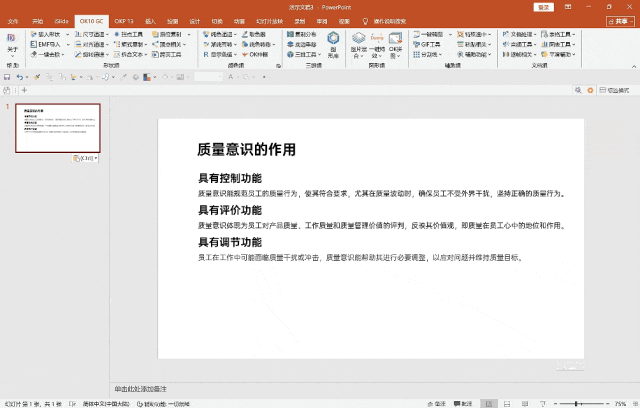Switch to slide sorter view icon
Image resolution: width=640 pixels, height=408 pixels.
[507, 404]
